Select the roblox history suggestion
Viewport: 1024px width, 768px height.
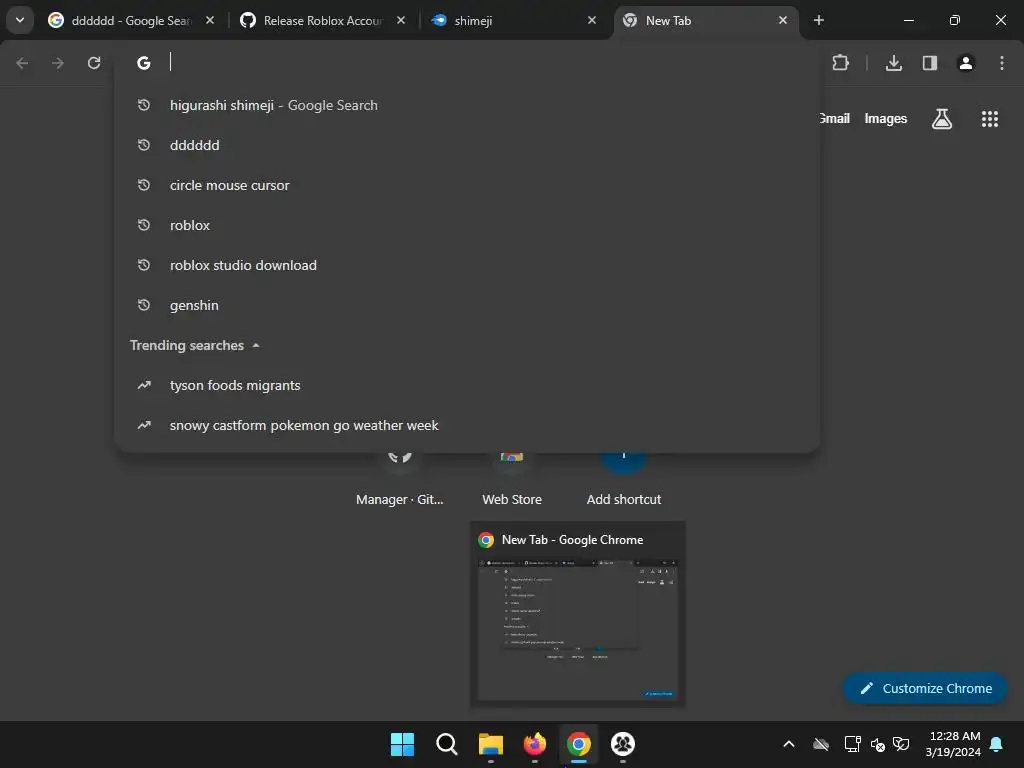pos(467,225)
